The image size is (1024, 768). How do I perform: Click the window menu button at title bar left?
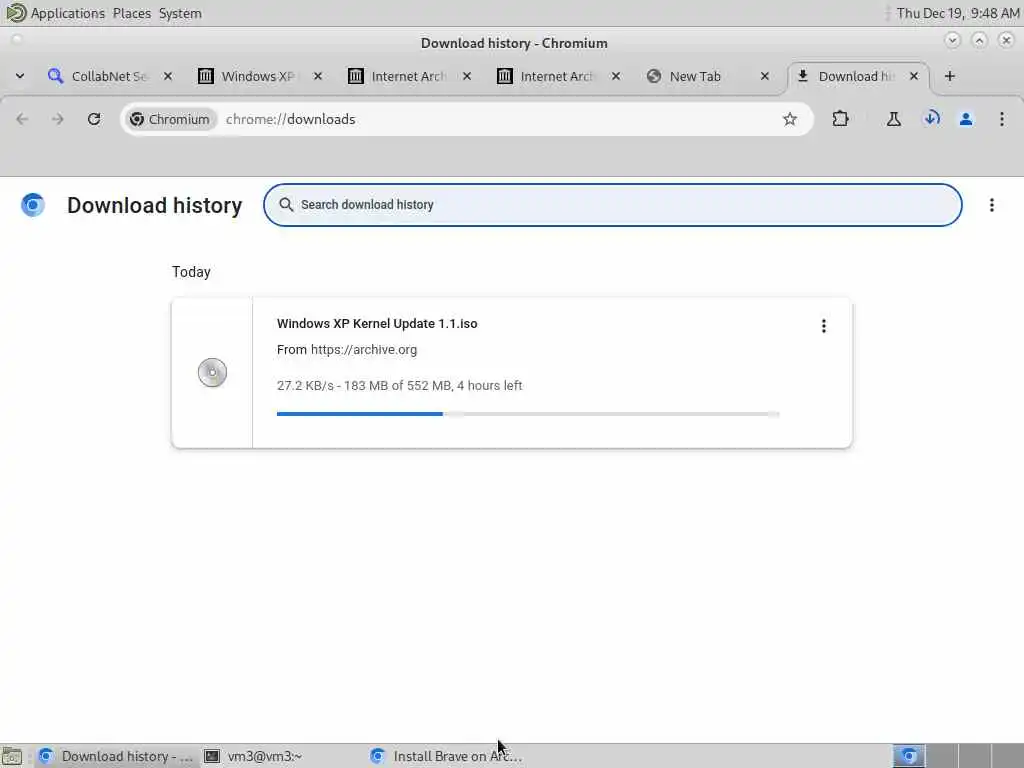(x=17, y=39)
